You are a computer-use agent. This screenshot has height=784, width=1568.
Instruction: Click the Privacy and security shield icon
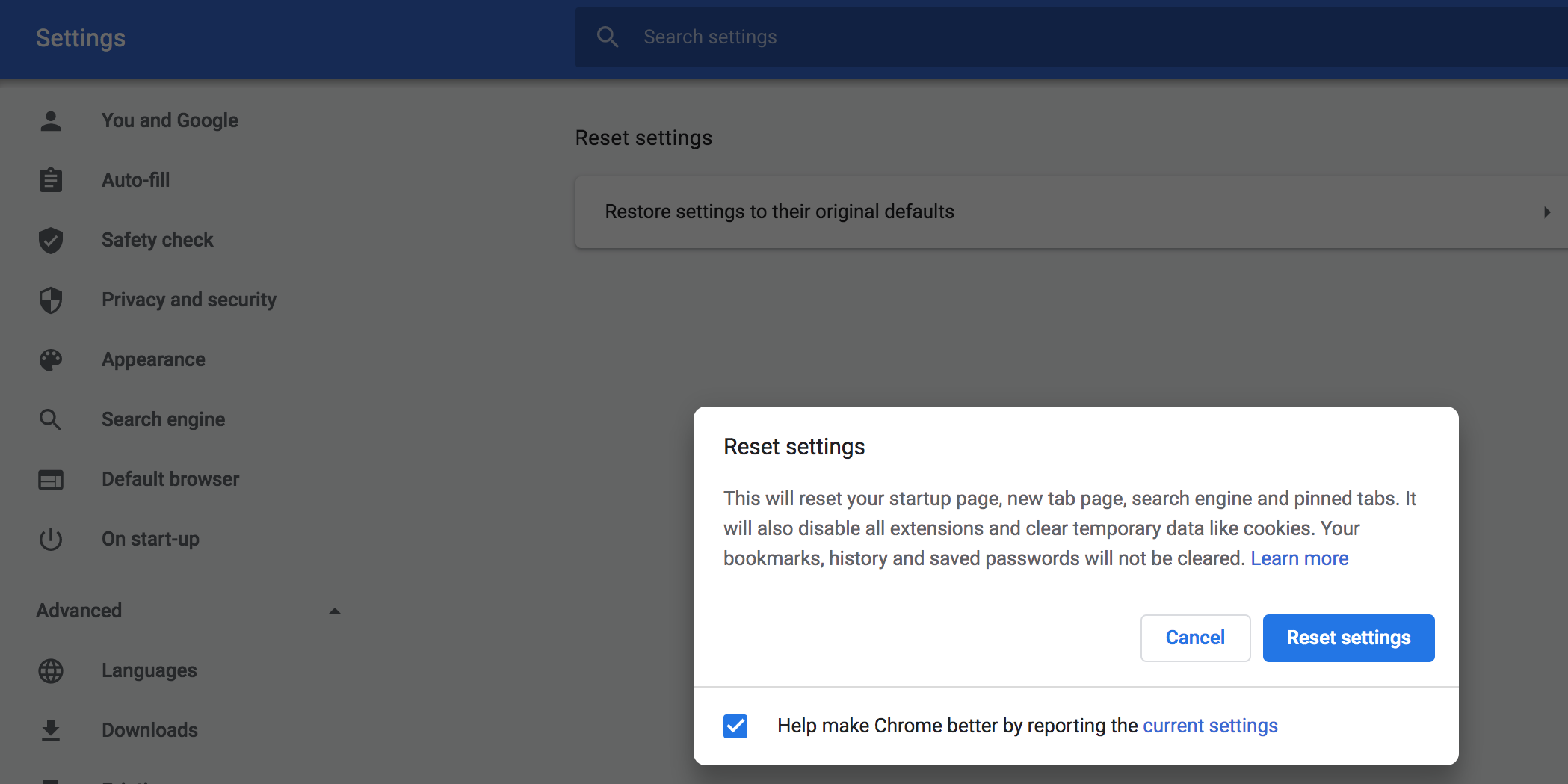coord(50,300)
